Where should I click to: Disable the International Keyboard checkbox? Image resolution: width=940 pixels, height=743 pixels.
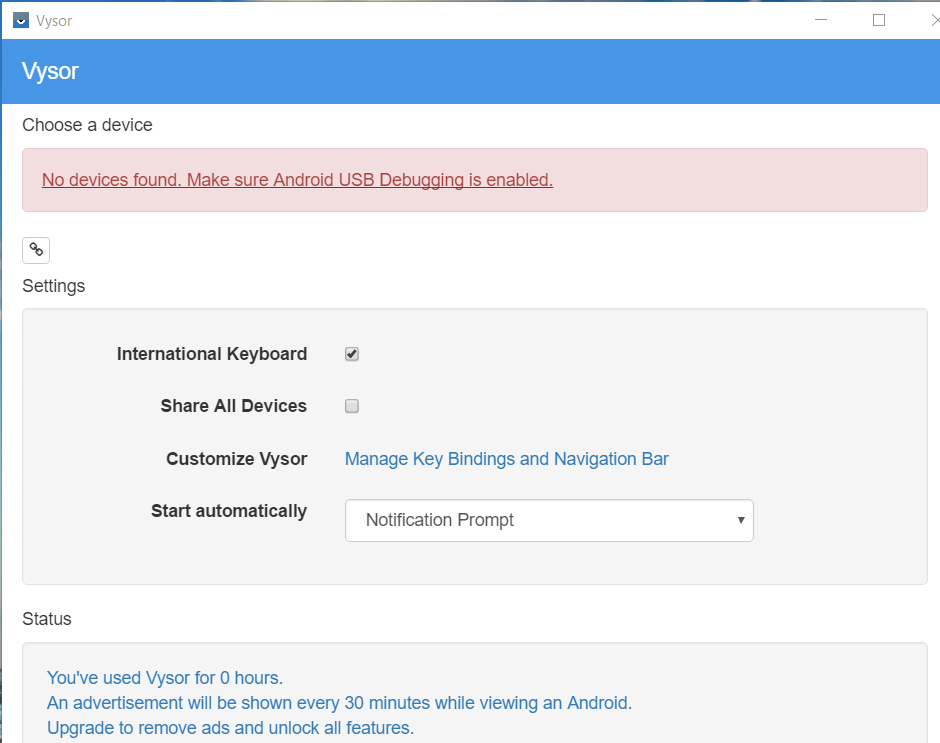[x=352, y=354]
